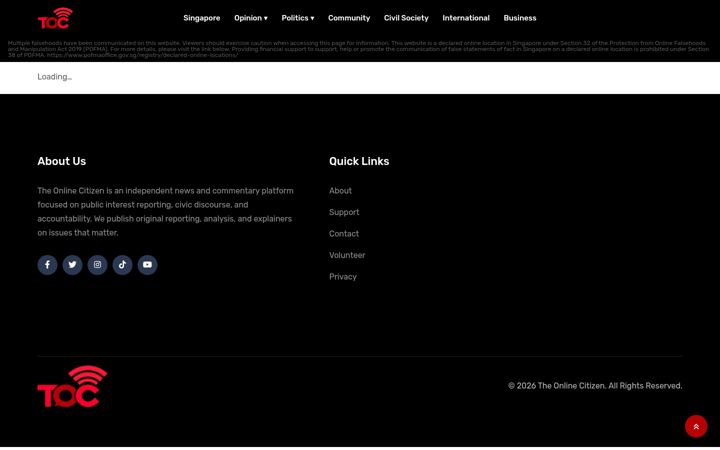Click the About Us description paragraph
Screen dimensions: 720x450
[165, 212]
